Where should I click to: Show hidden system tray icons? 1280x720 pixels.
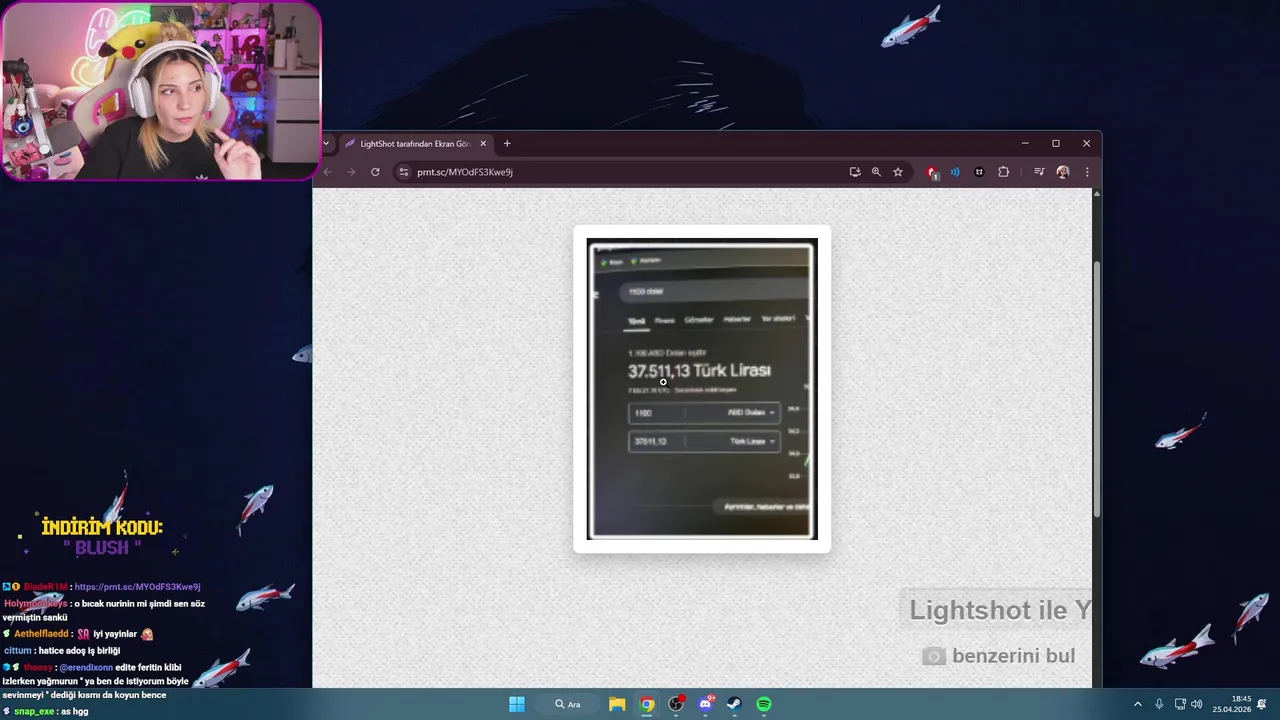click(x=1137, y=704)
